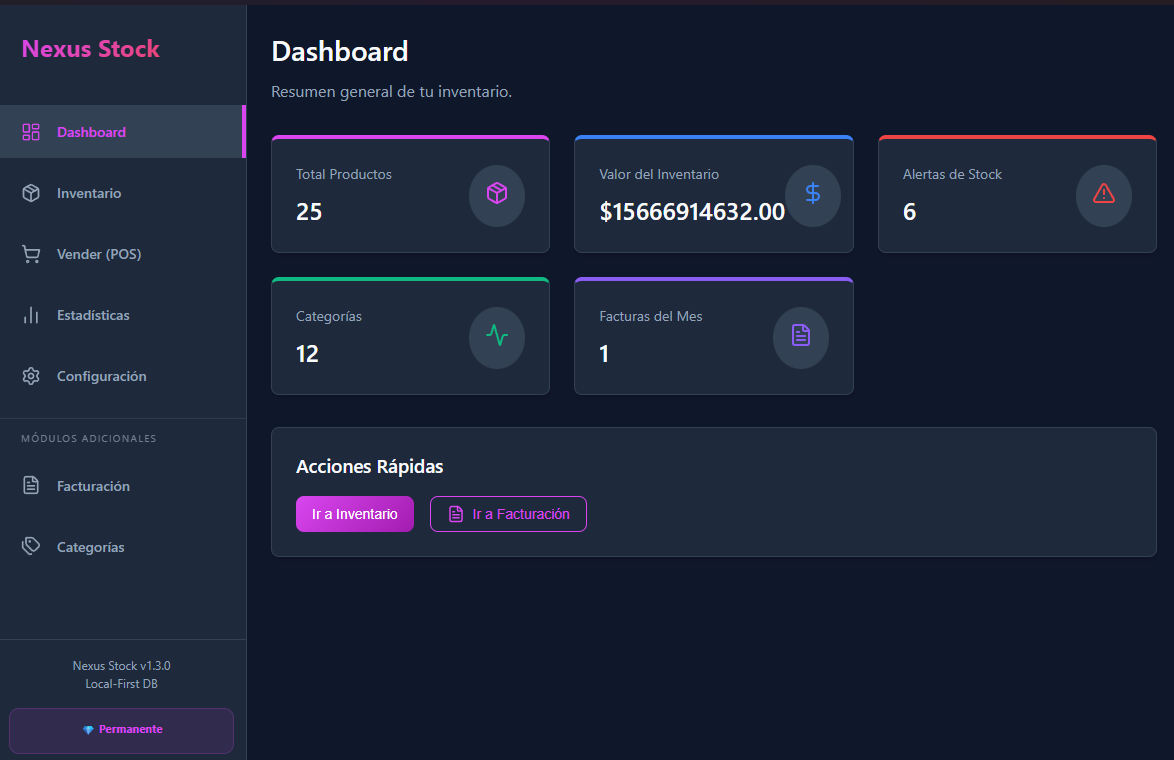The height and width of the screenshot is (760, 1174).
Task: Click the categories count 12
Action: pyautogui.click(x=308, y=353)
